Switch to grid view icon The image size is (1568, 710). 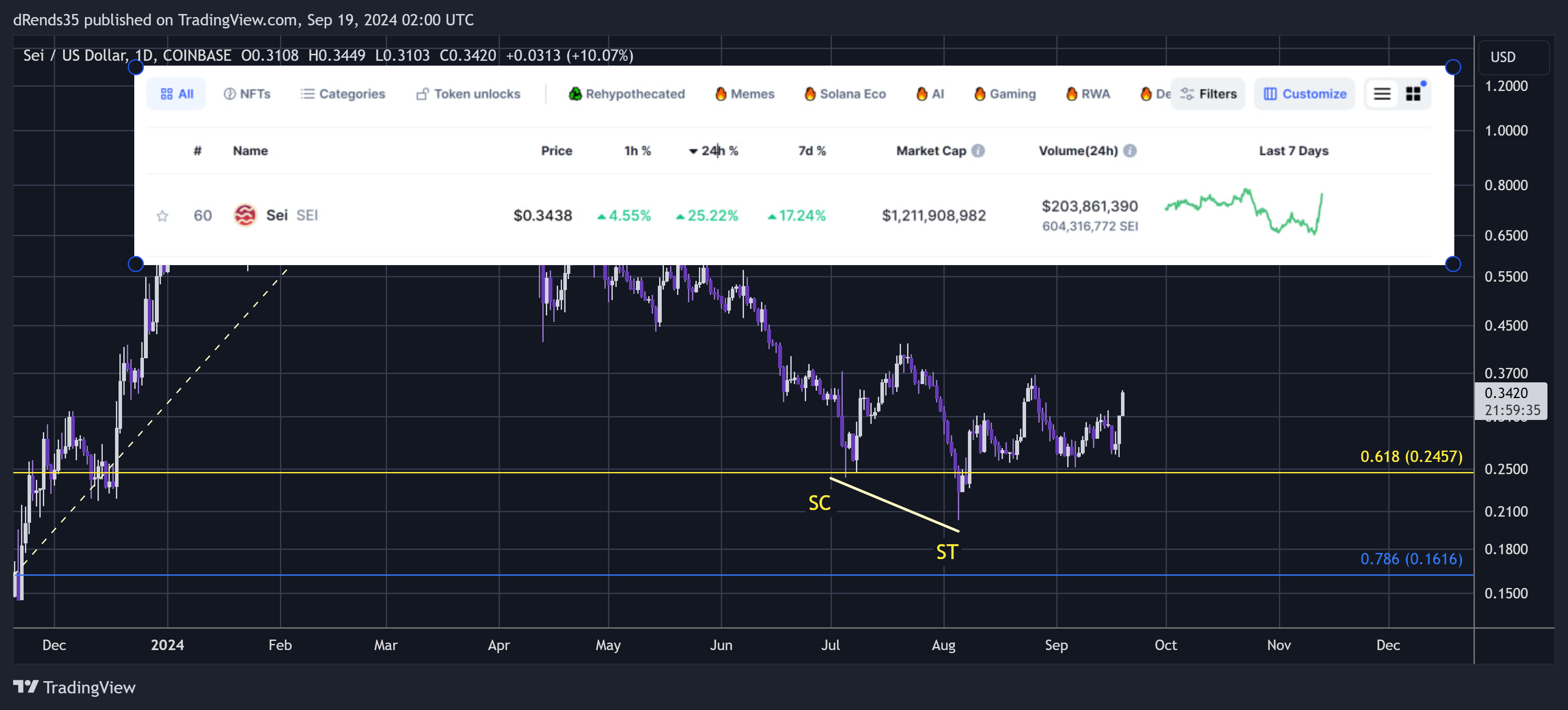tap(1413, 94)
